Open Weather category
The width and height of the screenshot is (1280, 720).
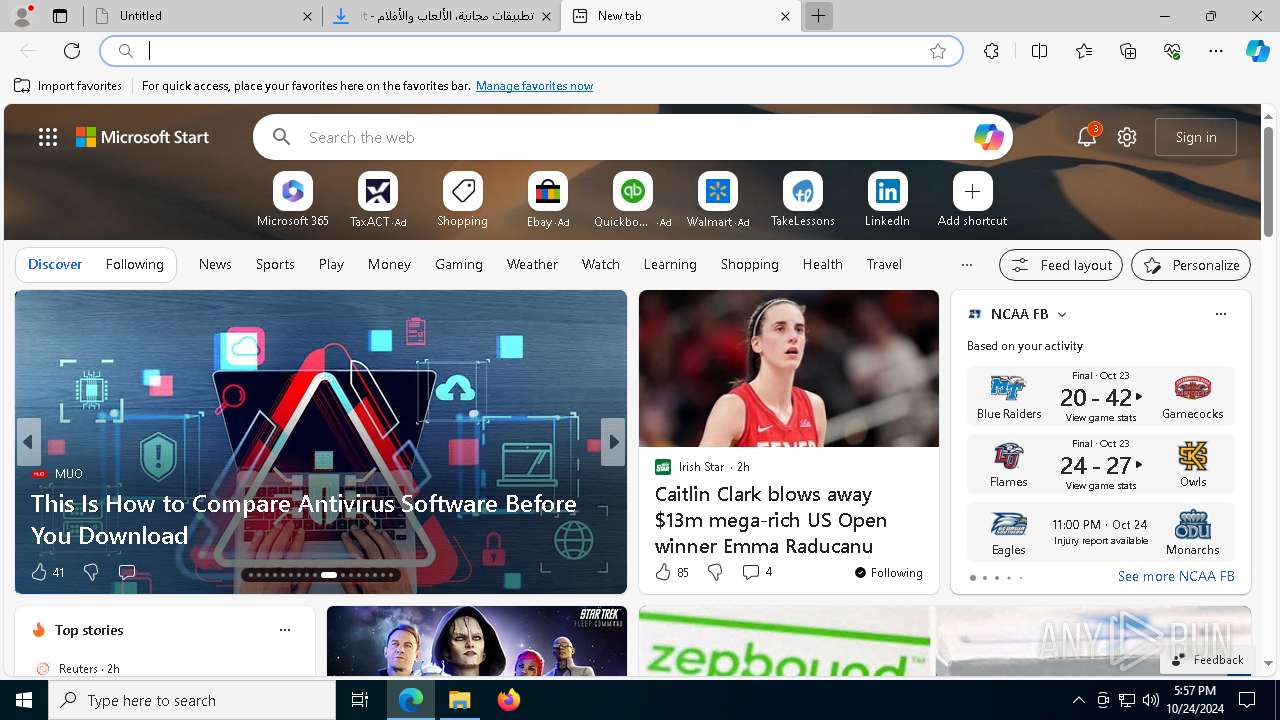tap(532, 264)
